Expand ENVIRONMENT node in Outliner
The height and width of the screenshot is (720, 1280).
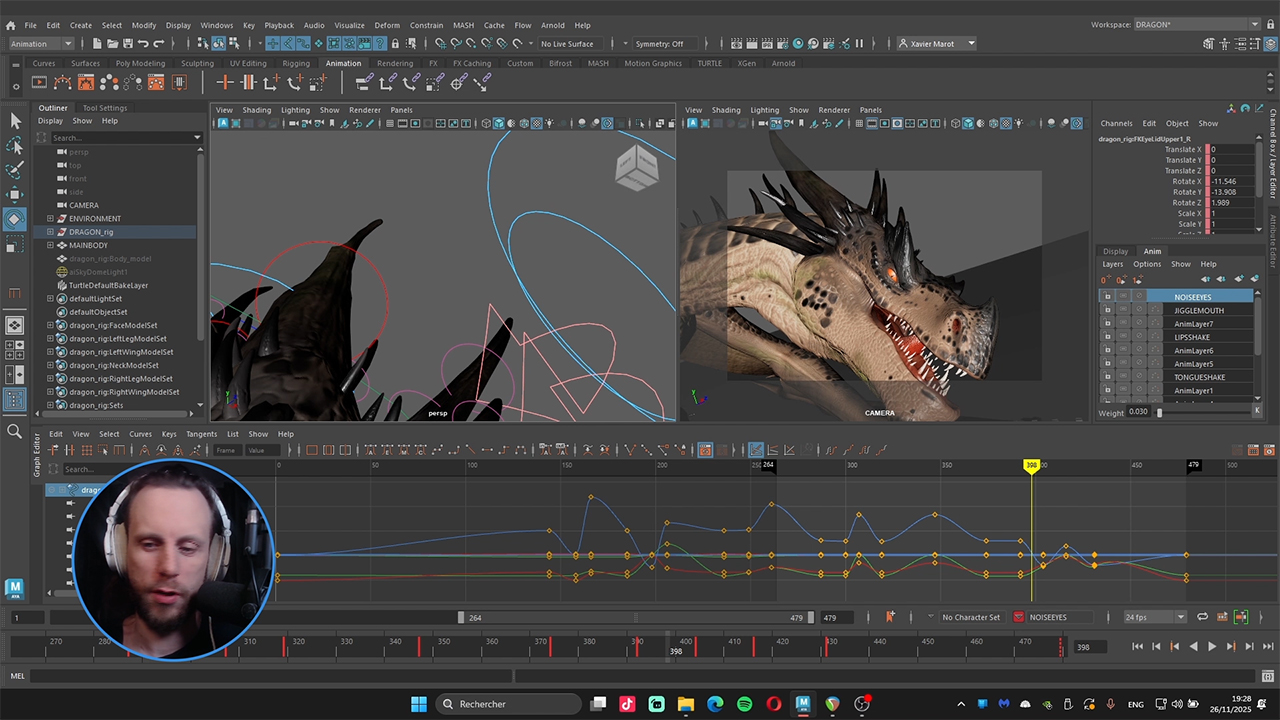pyautogui.click(x=50, y=218)
